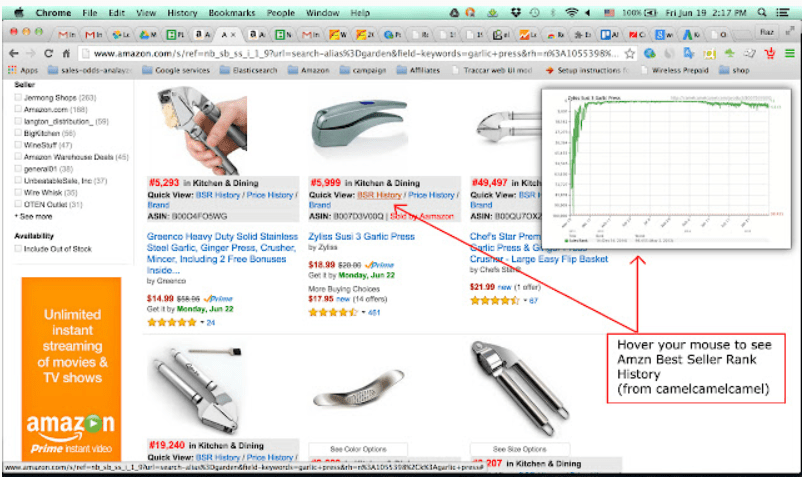Click the Greenco garlic press product image
Viewport: 802px width, 477px height.
coord(202,130)
